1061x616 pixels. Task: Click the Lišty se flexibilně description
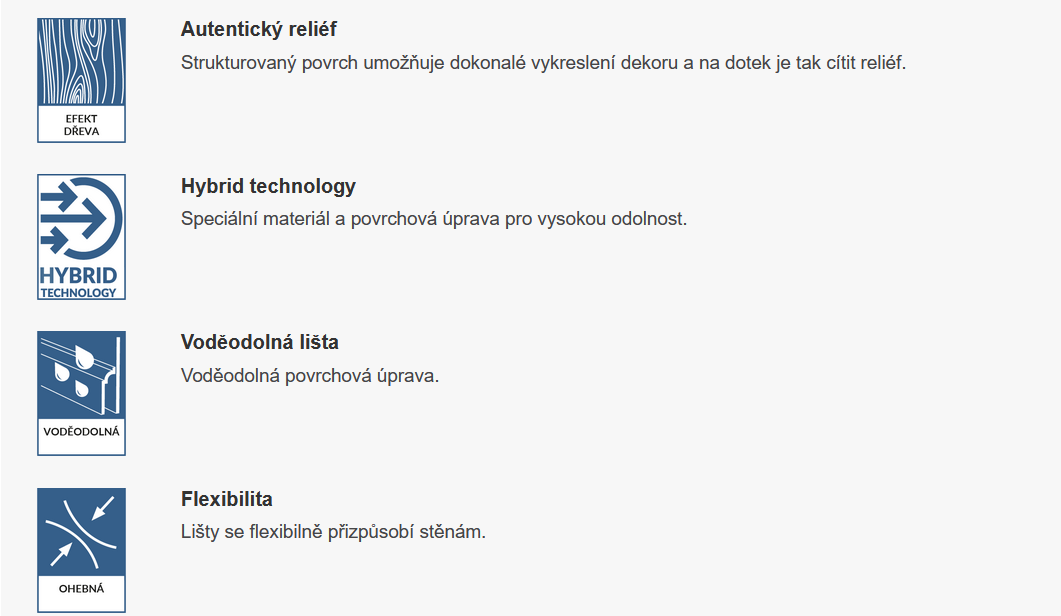click(x=333, y=532)
